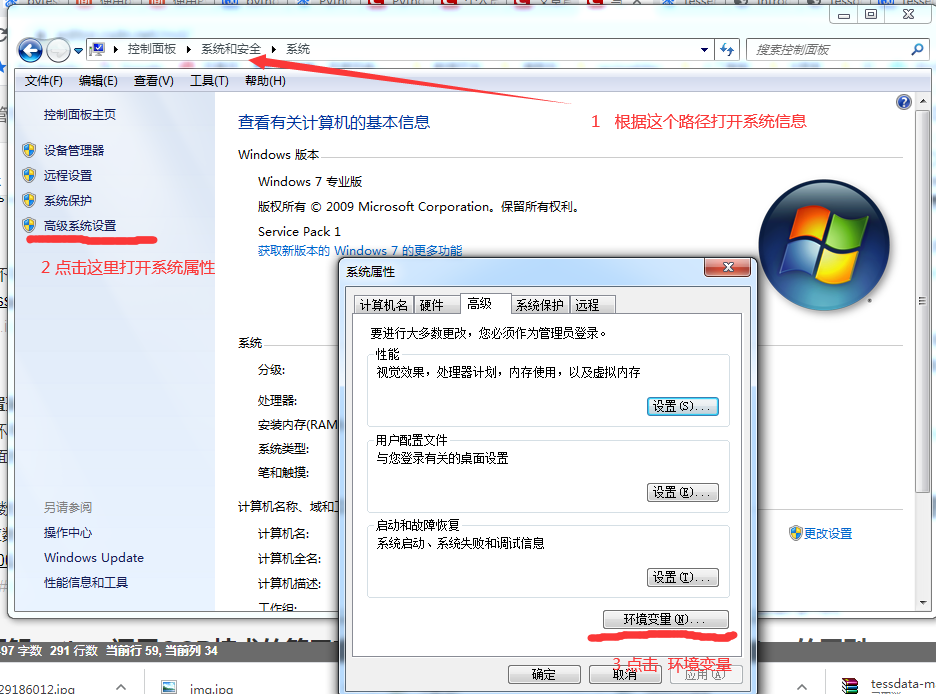Open 设备管理器 from the sidebar
Image resolution: width=936 pixels, height=694 pixels.
point(74,150)
